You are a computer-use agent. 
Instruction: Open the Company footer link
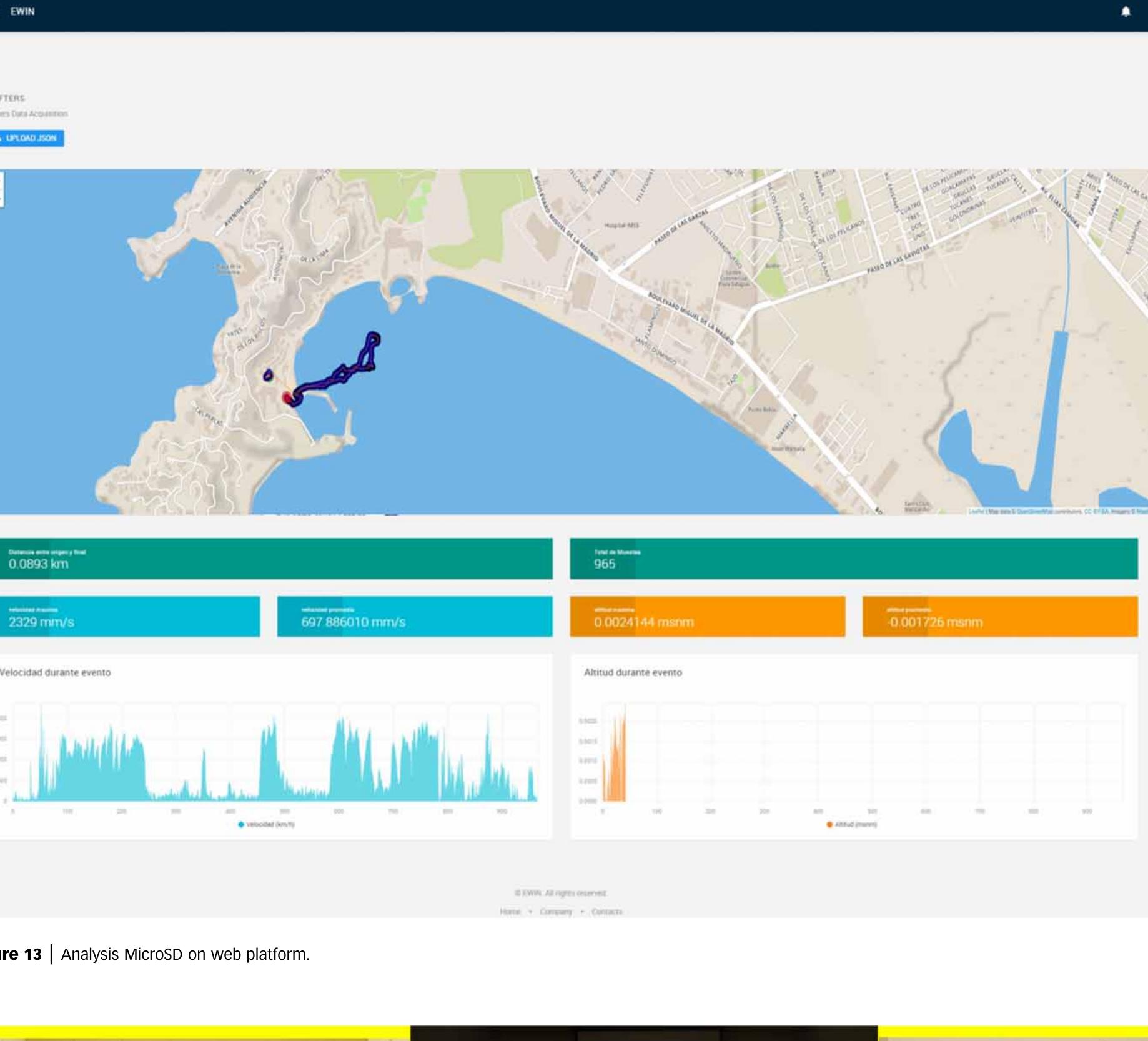[x=555, y=912]
